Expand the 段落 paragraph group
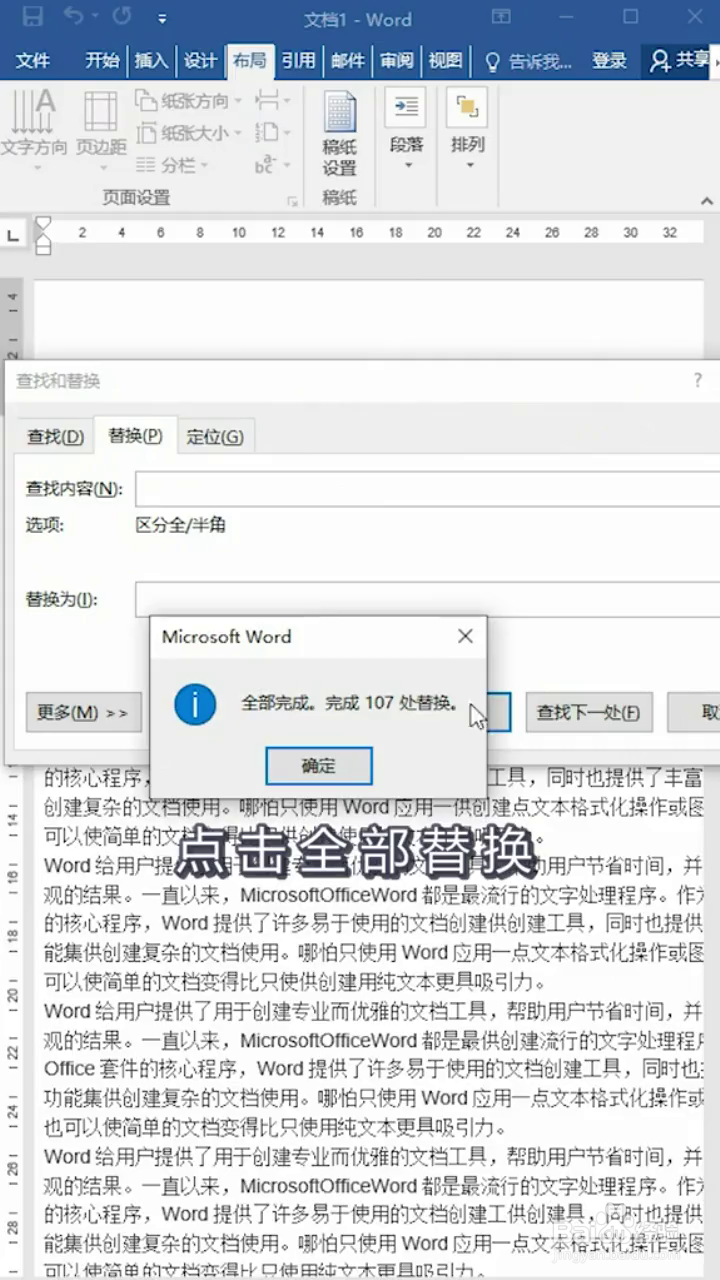The image size is (720, 1280). pyautogui.click(x=407, y=130)
